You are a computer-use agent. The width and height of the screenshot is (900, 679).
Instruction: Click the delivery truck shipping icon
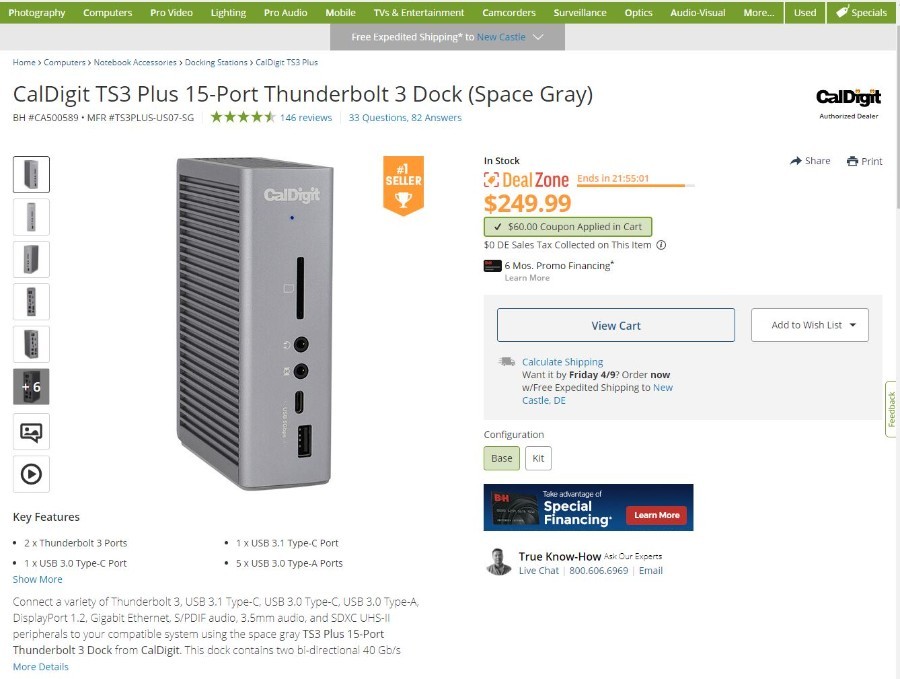pos(507,362)
